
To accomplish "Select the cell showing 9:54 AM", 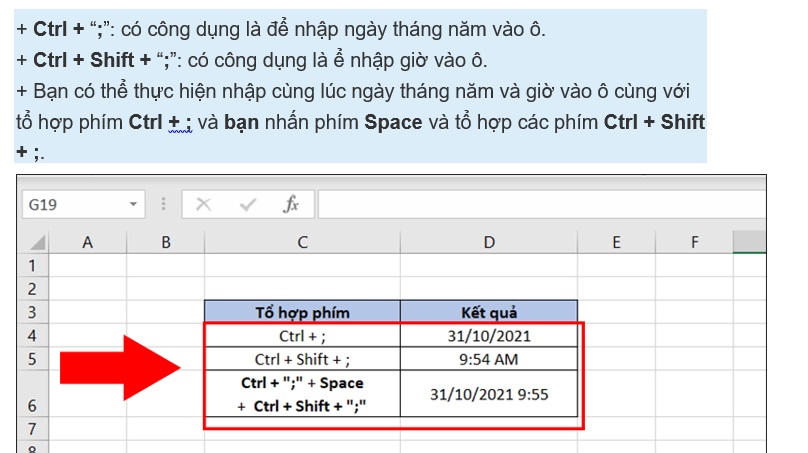I will click(x=488, y=359).
